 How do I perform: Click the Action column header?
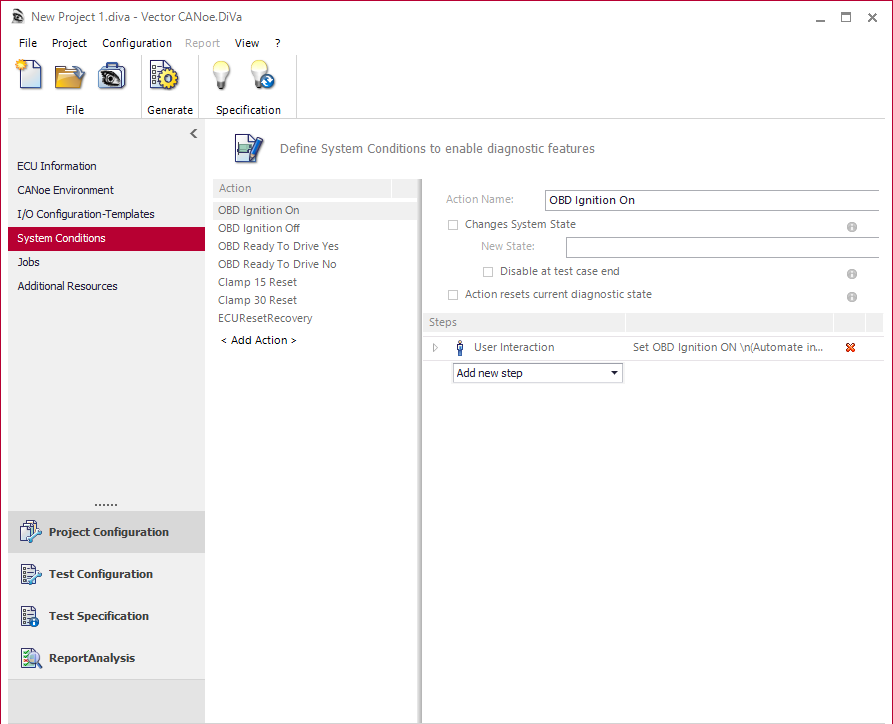302,189
